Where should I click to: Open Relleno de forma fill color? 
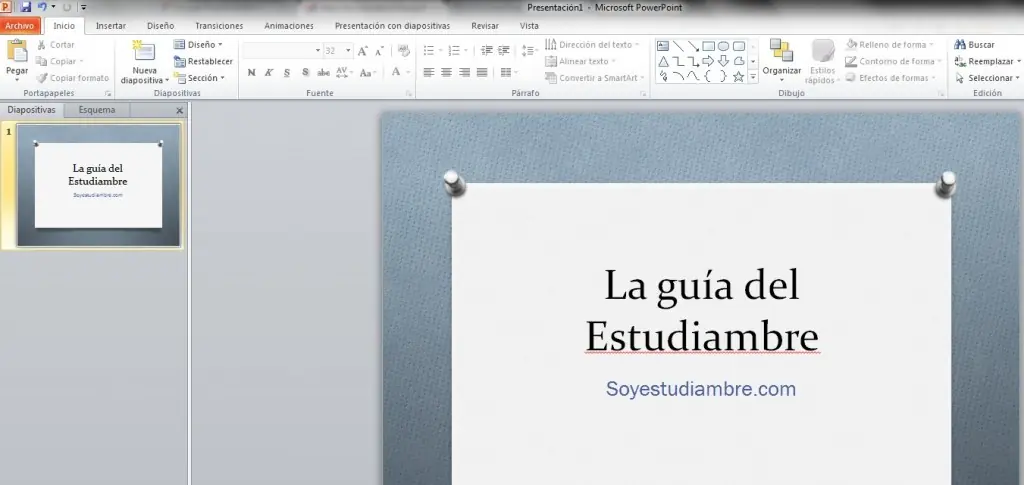[889, 44]
